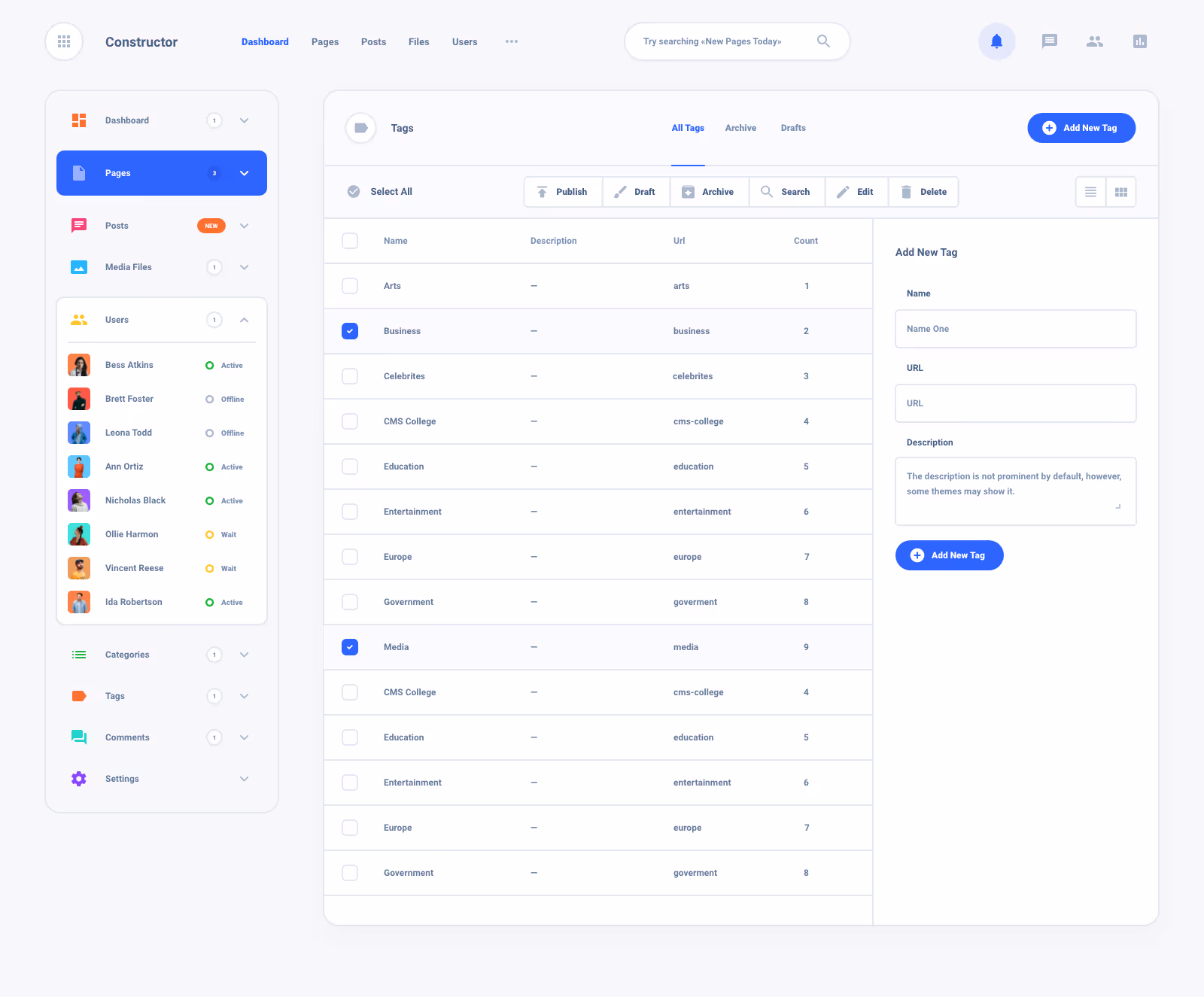Screen dimensions: 1204x997
Task: Open Posts from the top navigation menu
Action: click(373, 41)
